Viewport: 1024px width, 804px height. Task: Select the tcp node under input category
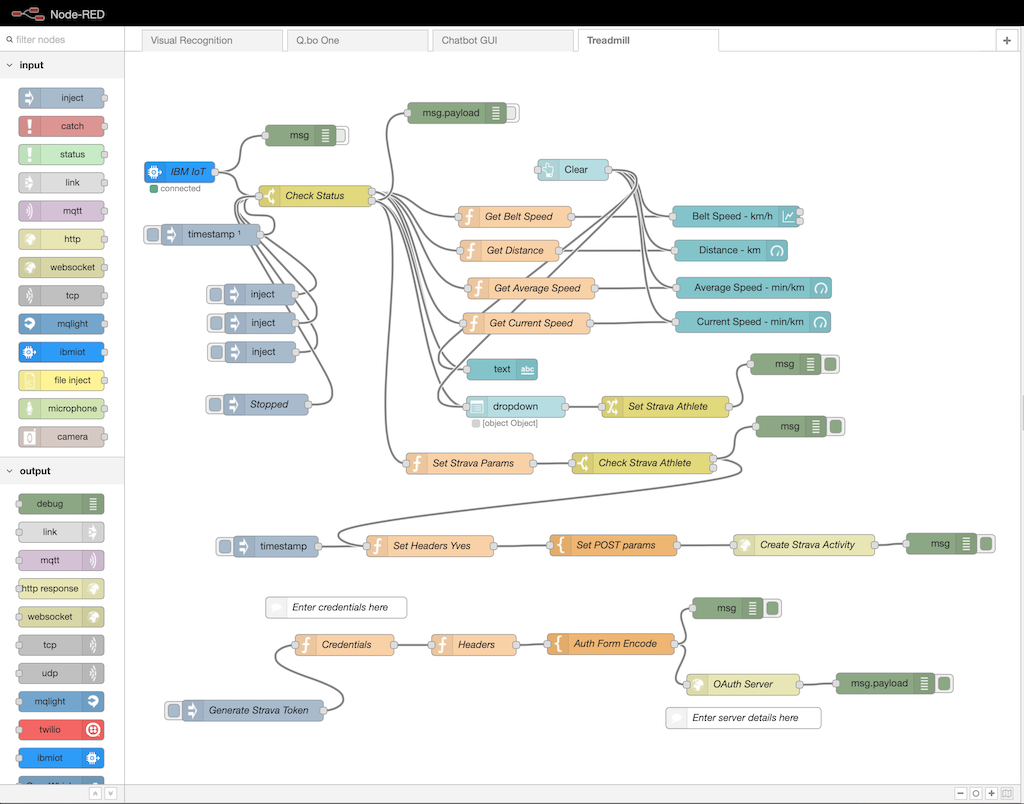point(61,295)
